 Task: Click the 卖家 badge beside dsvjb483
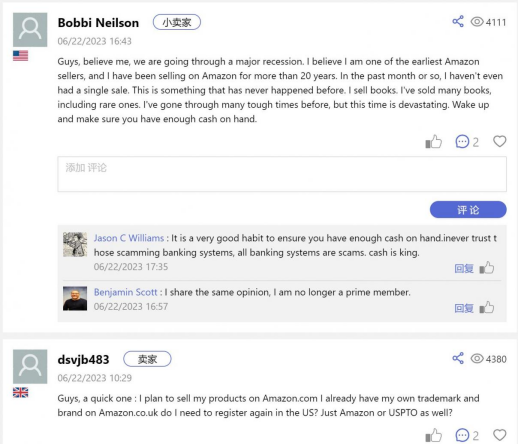tap(147, 359)
